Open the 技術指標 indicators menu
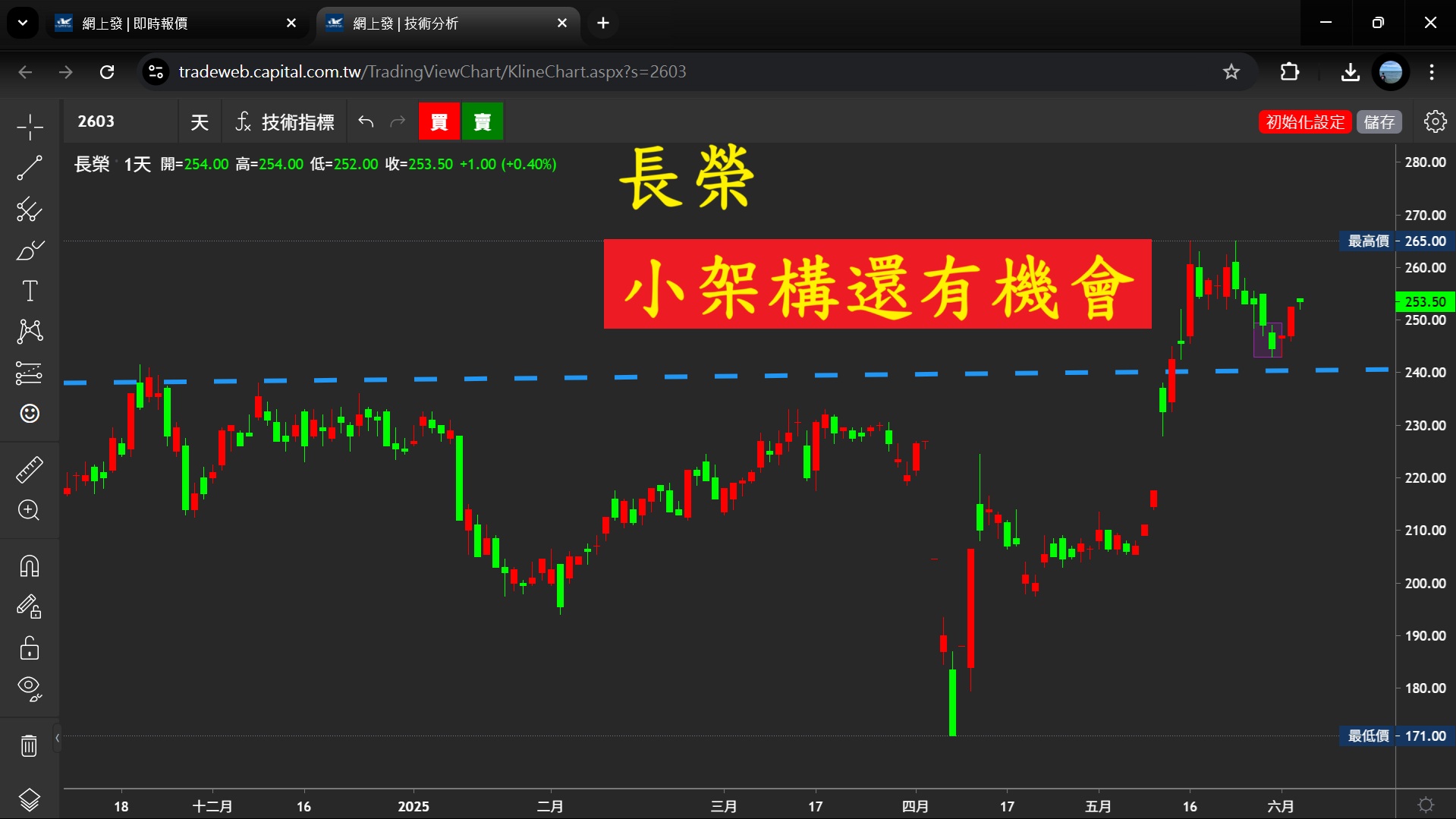Viewport: 1456px width, 819px height. point(285,121)
